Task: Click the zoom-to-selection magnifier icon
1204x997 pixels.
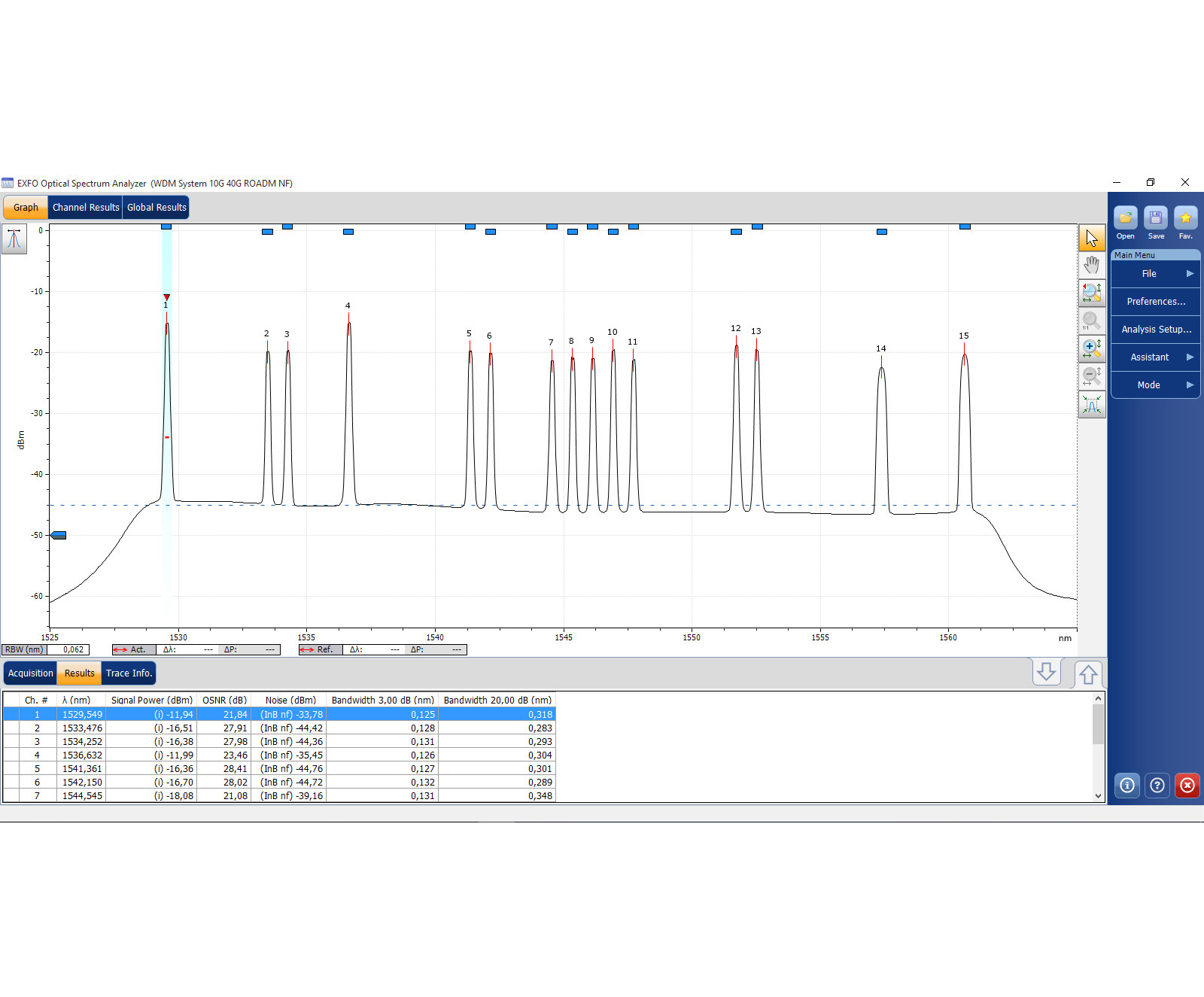Action: point(1092,293)
